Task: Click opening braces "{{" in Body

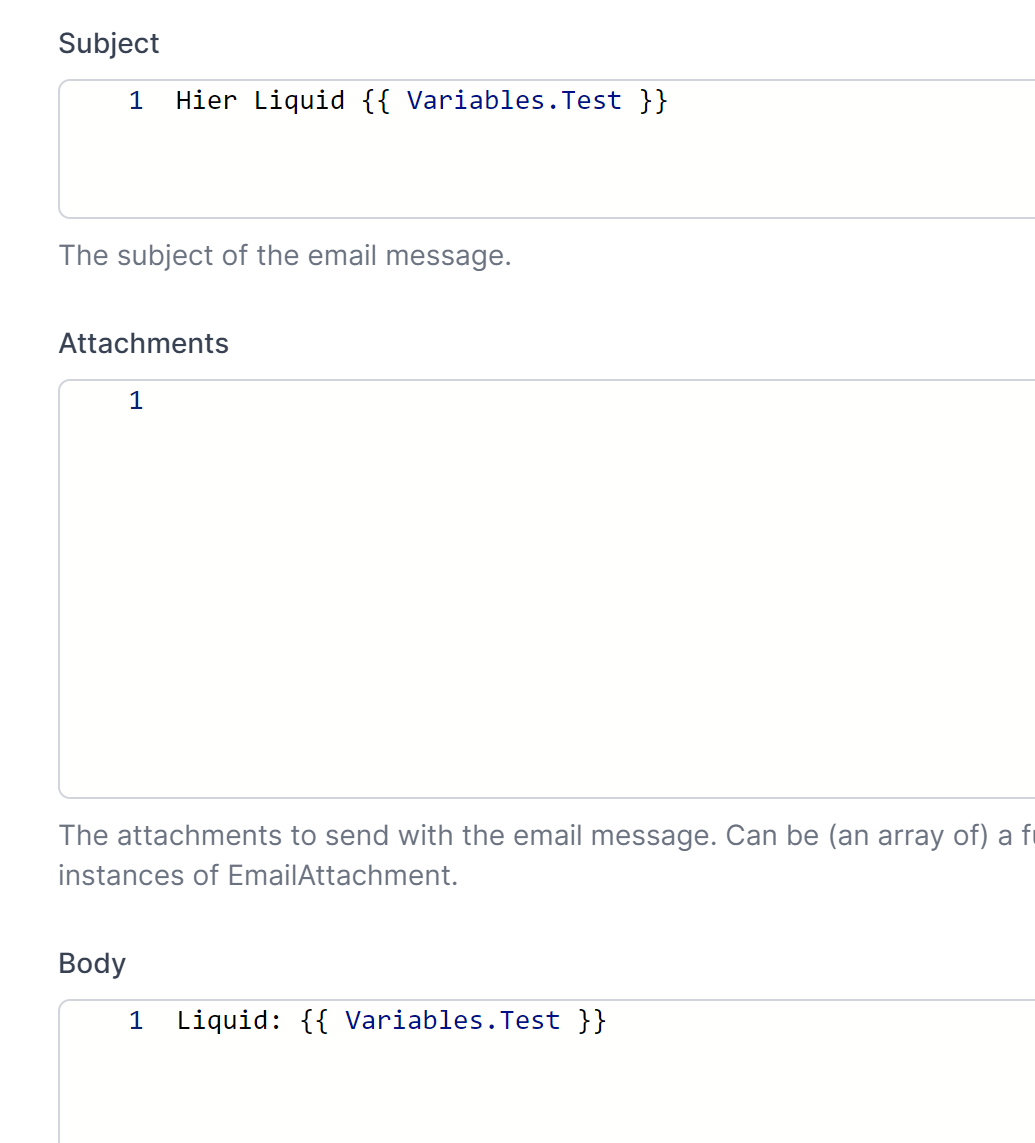Action: [x=314, y=1021]
